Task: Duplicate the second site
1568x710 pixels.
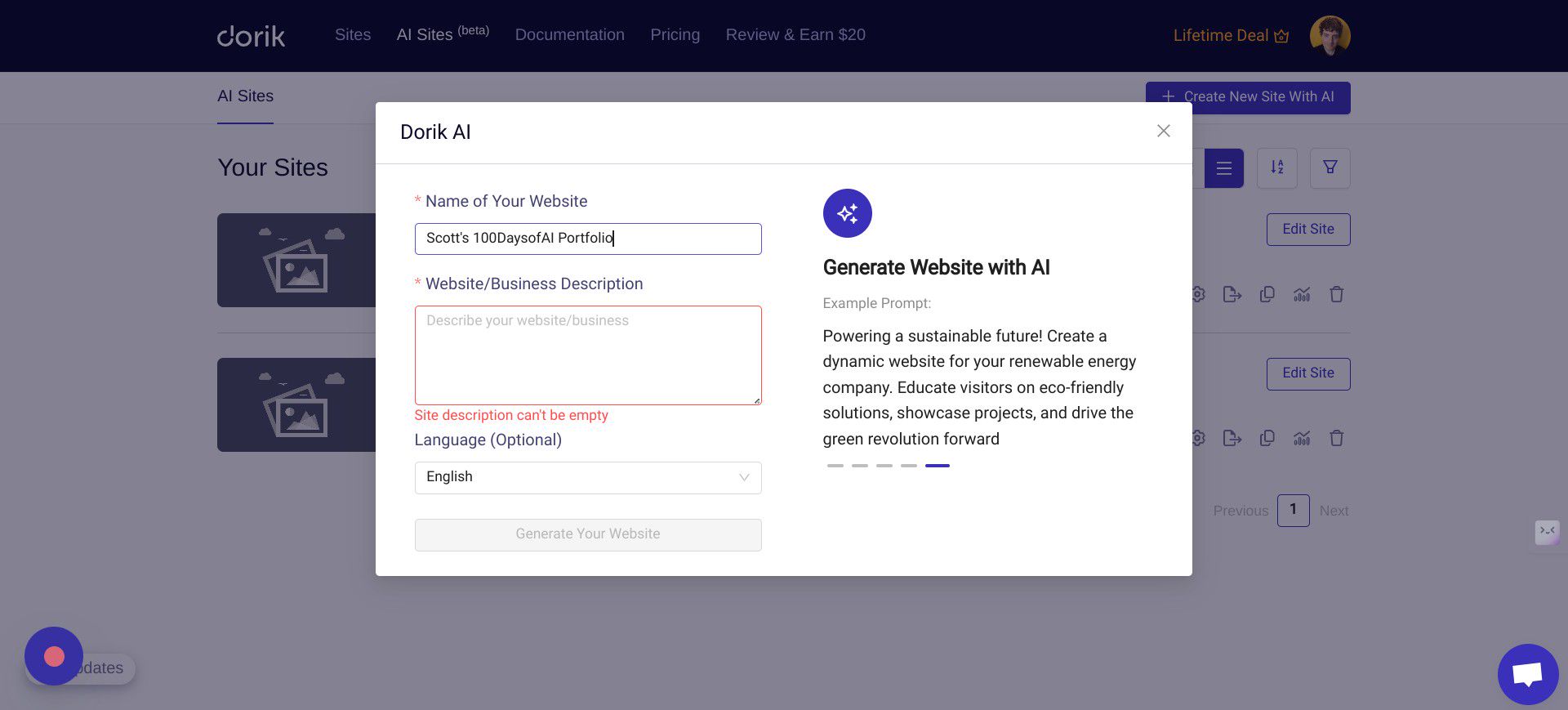Action: [x=1267, y=438]
